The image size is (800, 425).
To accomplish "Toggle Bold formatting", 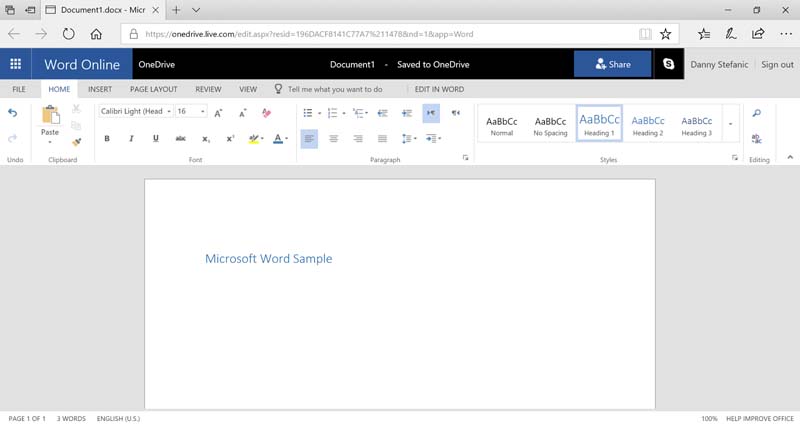I will pos(107,139).
